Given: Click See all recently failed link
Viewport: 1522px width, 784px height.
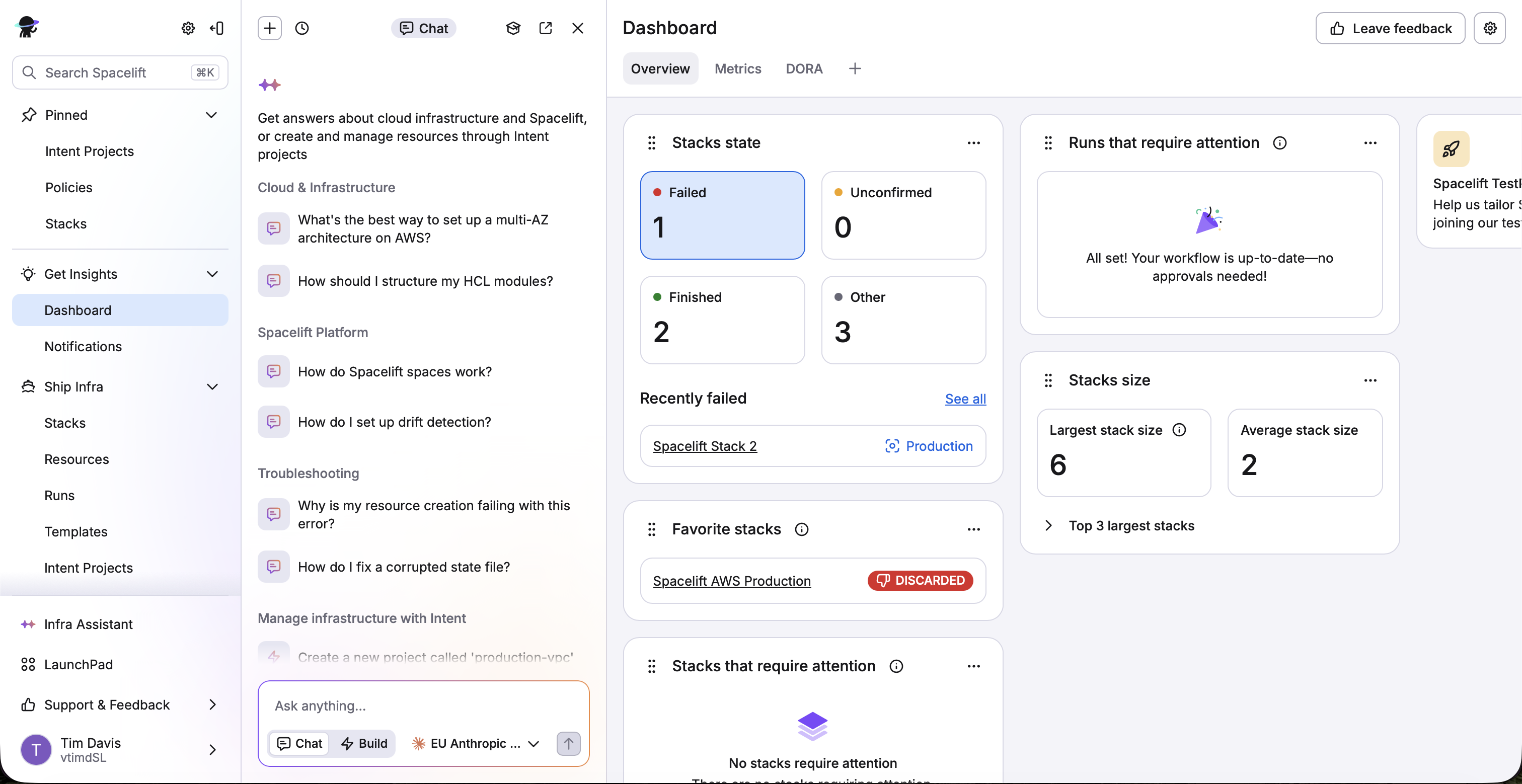Looking at the screenshot, I should pos(965,399).
